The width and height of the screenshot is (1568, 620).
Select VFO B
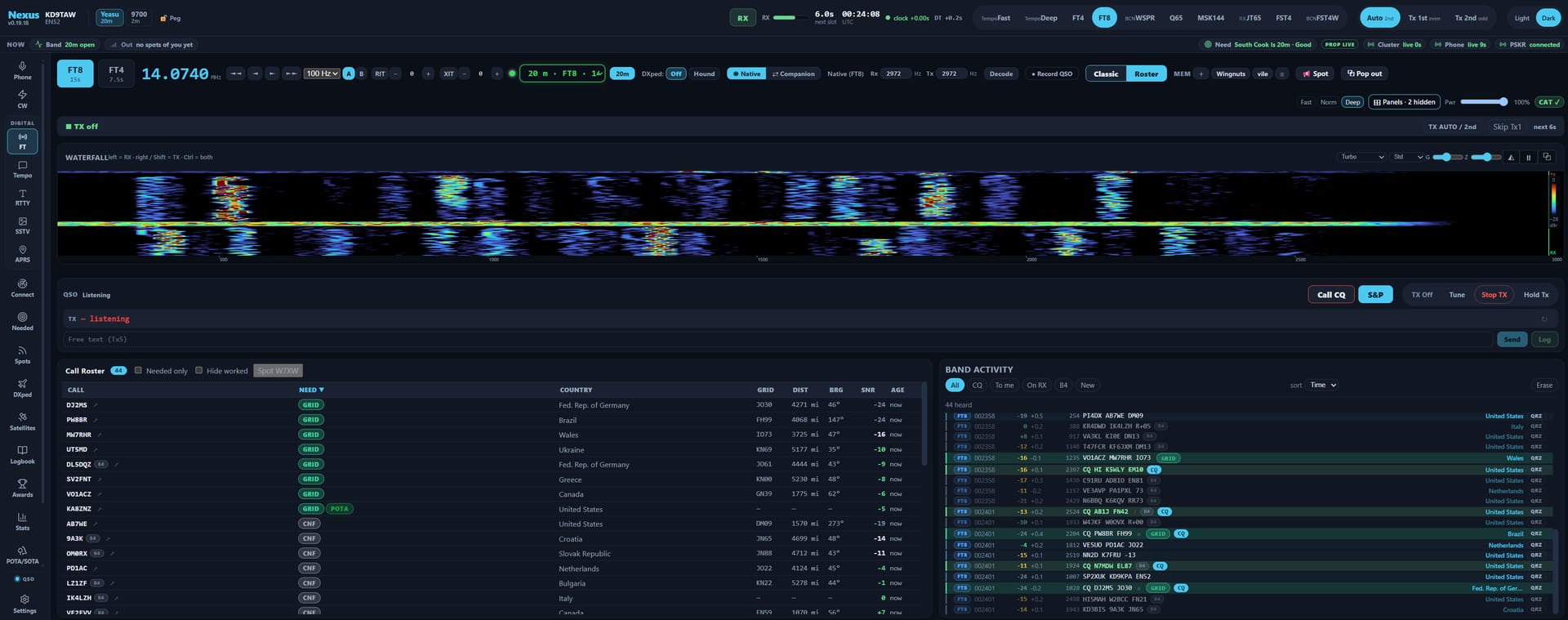[x=361, y=74]
